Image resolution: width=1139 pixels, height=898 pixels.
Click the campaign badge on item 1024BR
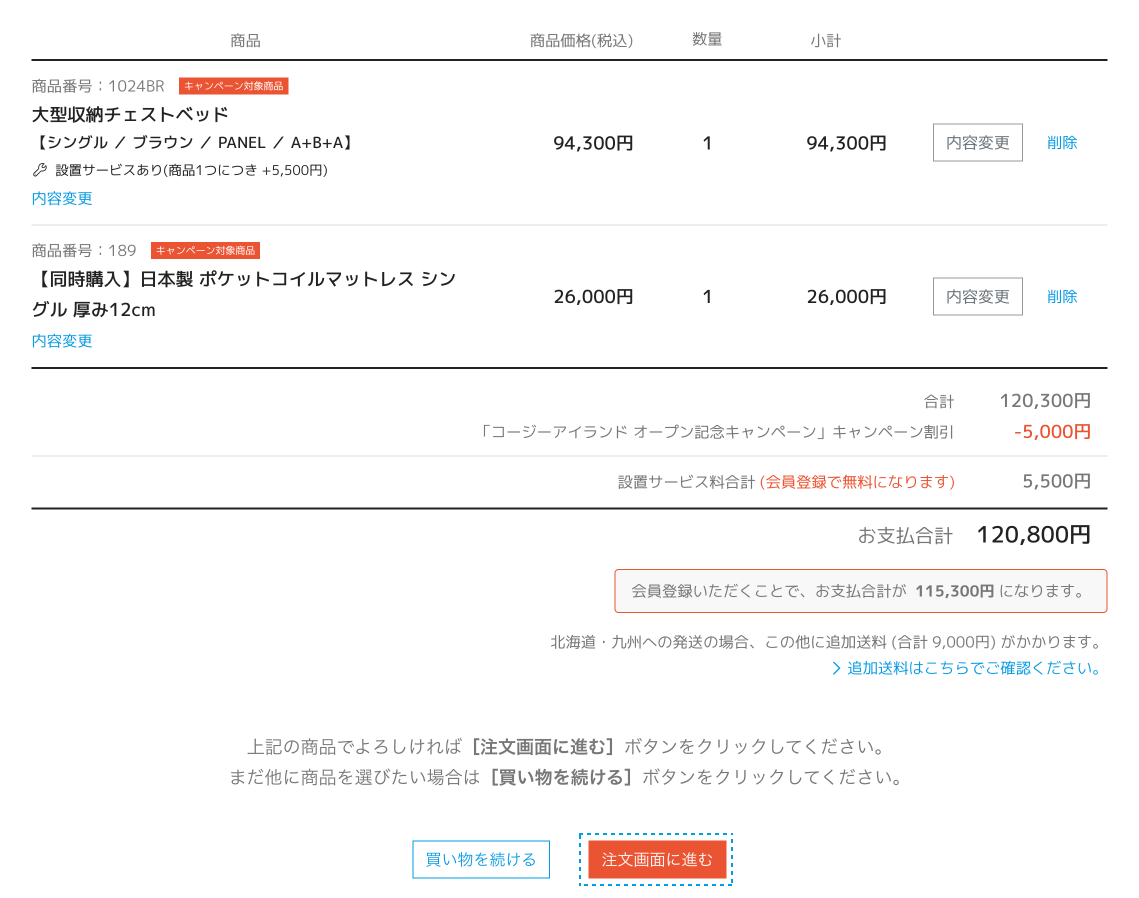(233, 86)
